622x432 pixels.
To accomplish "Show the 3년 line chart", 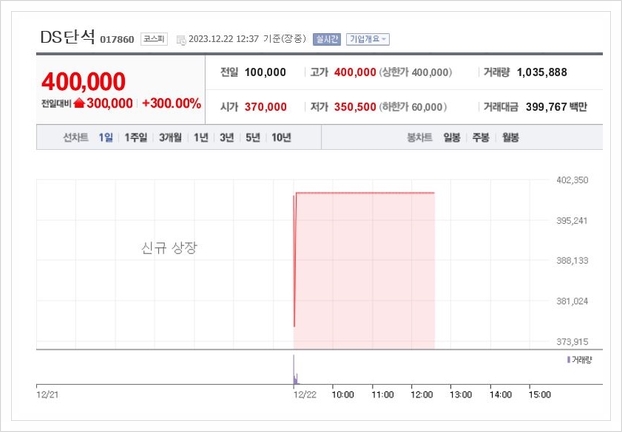I will click(227, 137).
